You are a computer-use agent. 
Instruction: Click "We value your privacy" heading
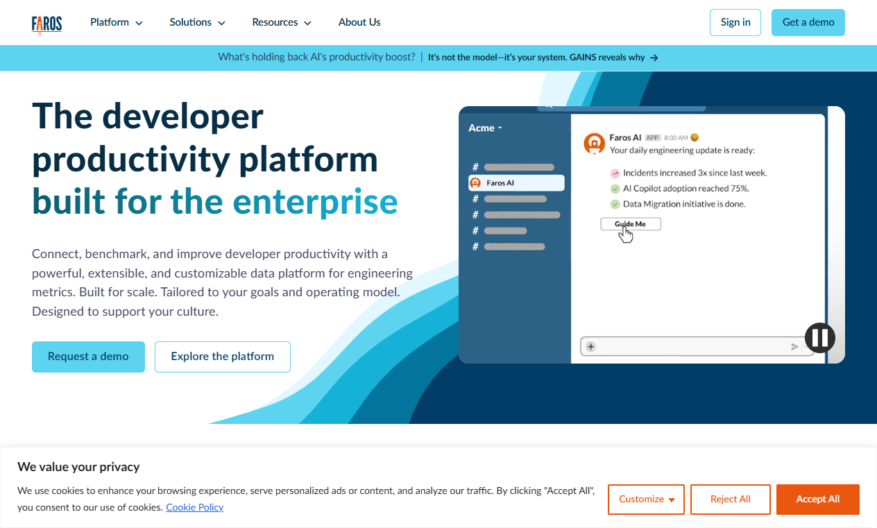click(78, 466)
